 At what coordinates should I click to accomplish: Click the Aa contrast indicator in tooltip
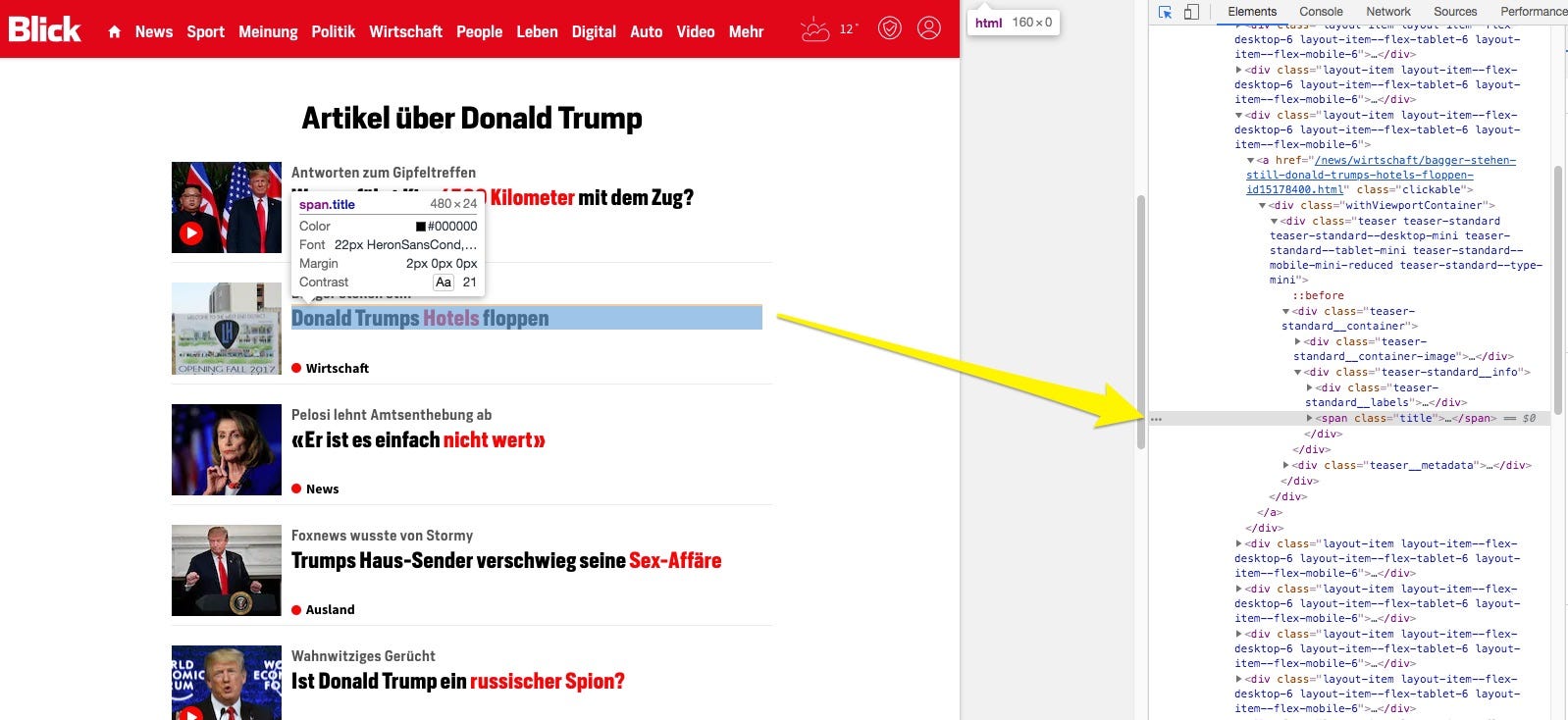click(x=444, y=283)
